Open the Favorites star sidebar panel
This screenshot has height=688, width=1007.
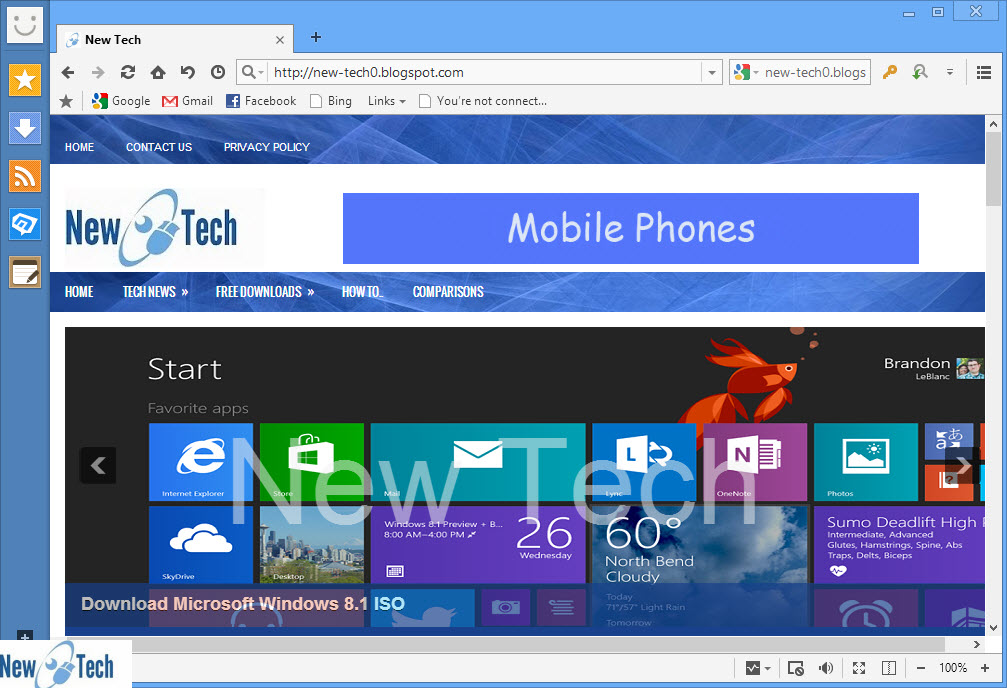pyautogui.click(x=25, y=80)
